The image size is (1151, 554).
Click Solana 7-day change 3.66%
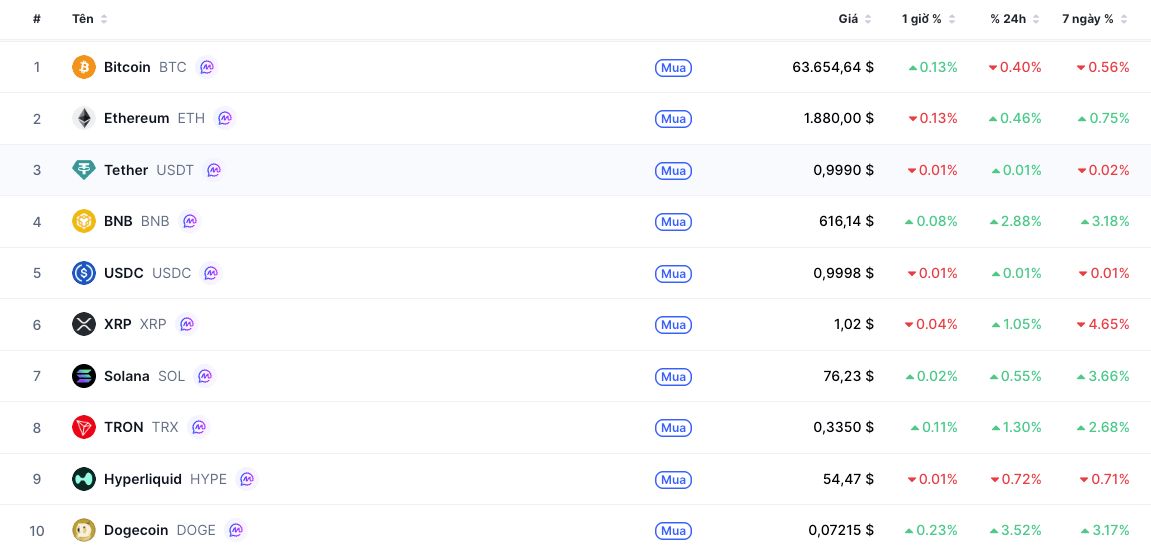pos(1103,376)
